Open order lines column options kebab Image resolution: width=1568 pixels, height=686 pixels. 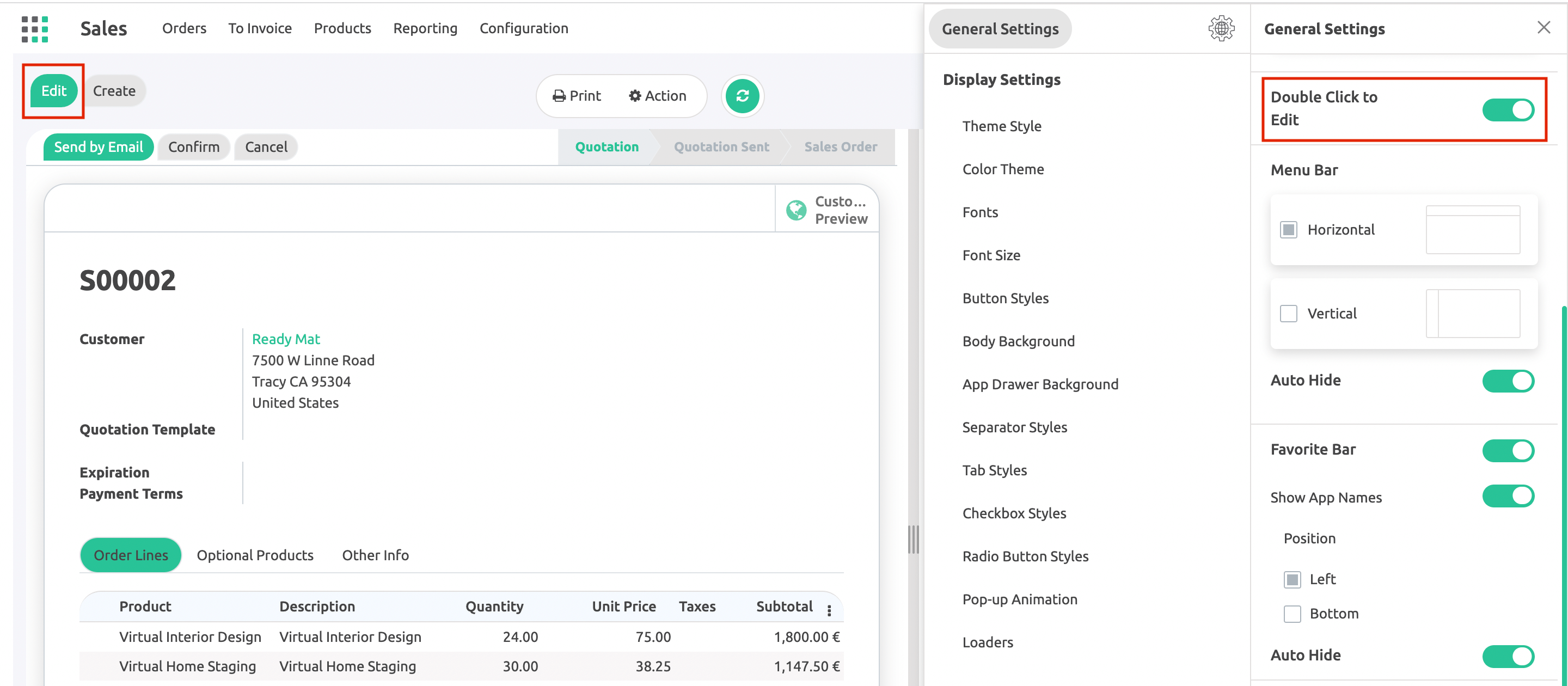point(829,609)
